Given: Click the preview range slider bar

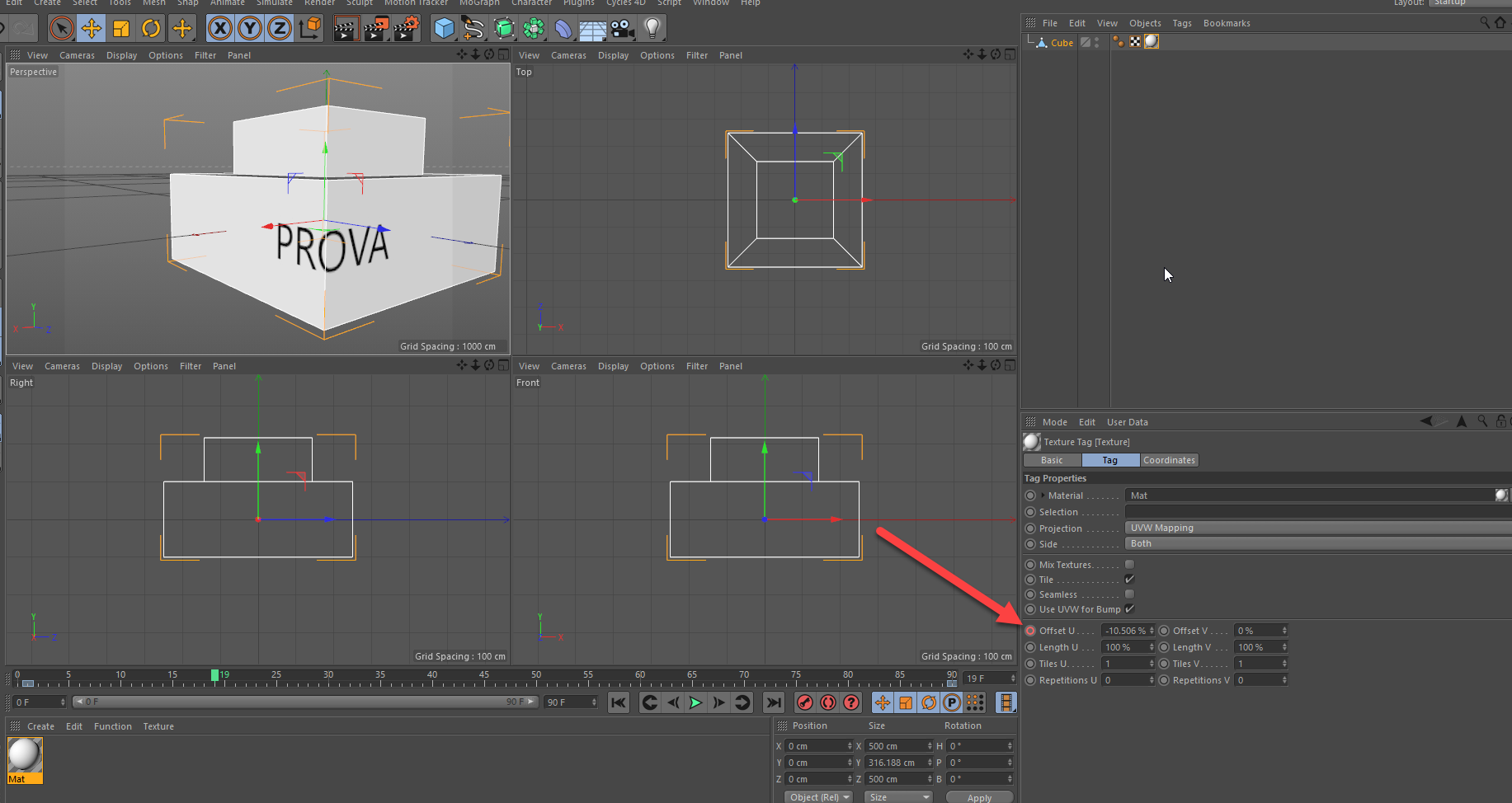Looking at the screenshot, I should click(304, 702).
